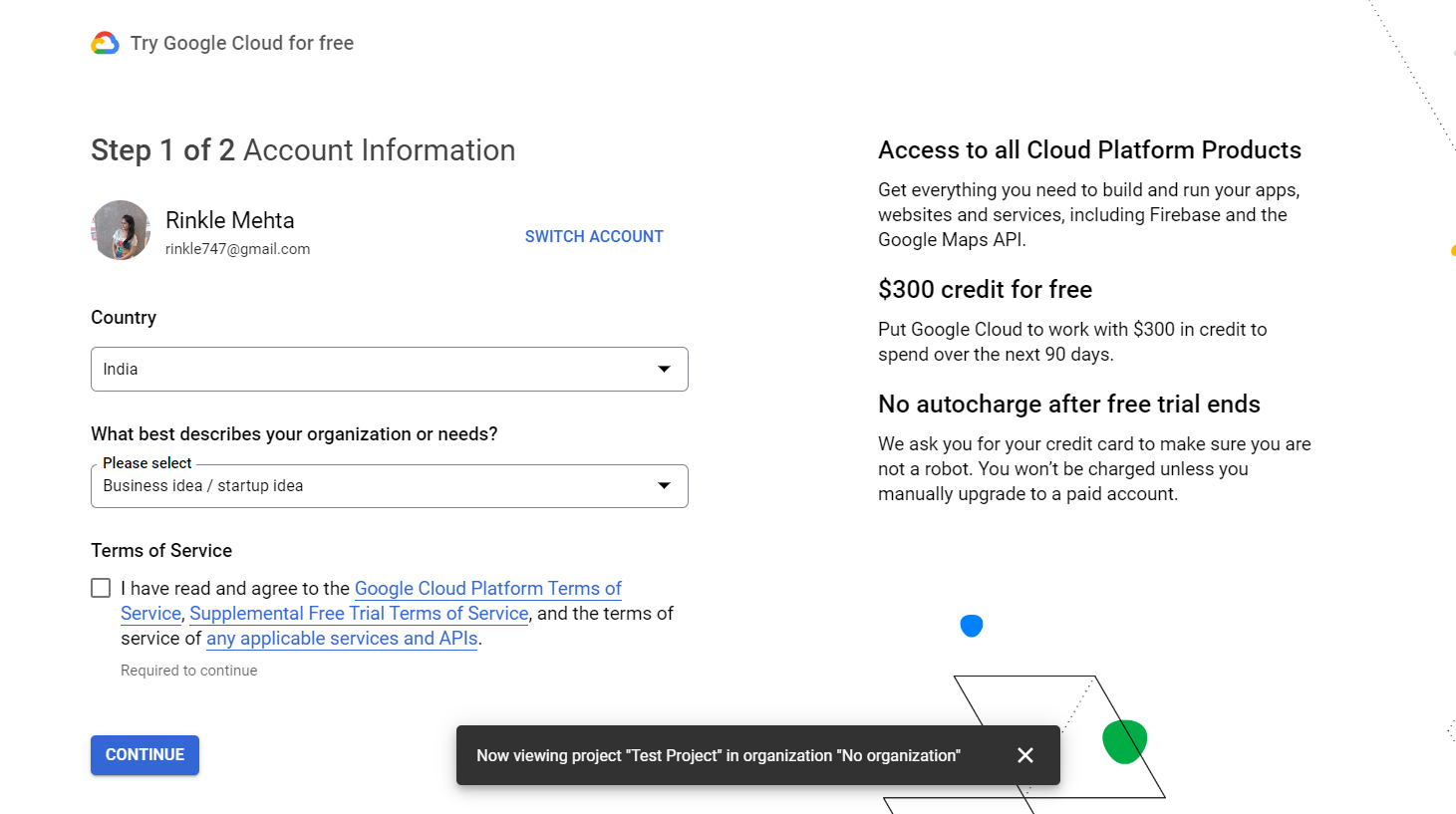Viewport: 1456px width, 814px height.
Task: Click the blue decorative blob shape
Action: [972, 626]
